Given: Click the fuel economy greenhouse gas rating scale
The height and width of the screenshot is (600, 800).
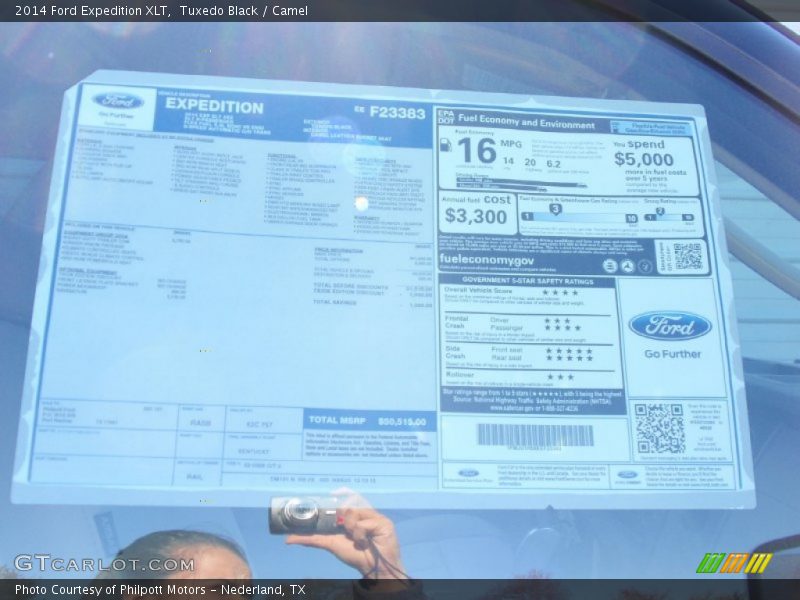Looking at the screenshot, I should [x=579, y=213].
